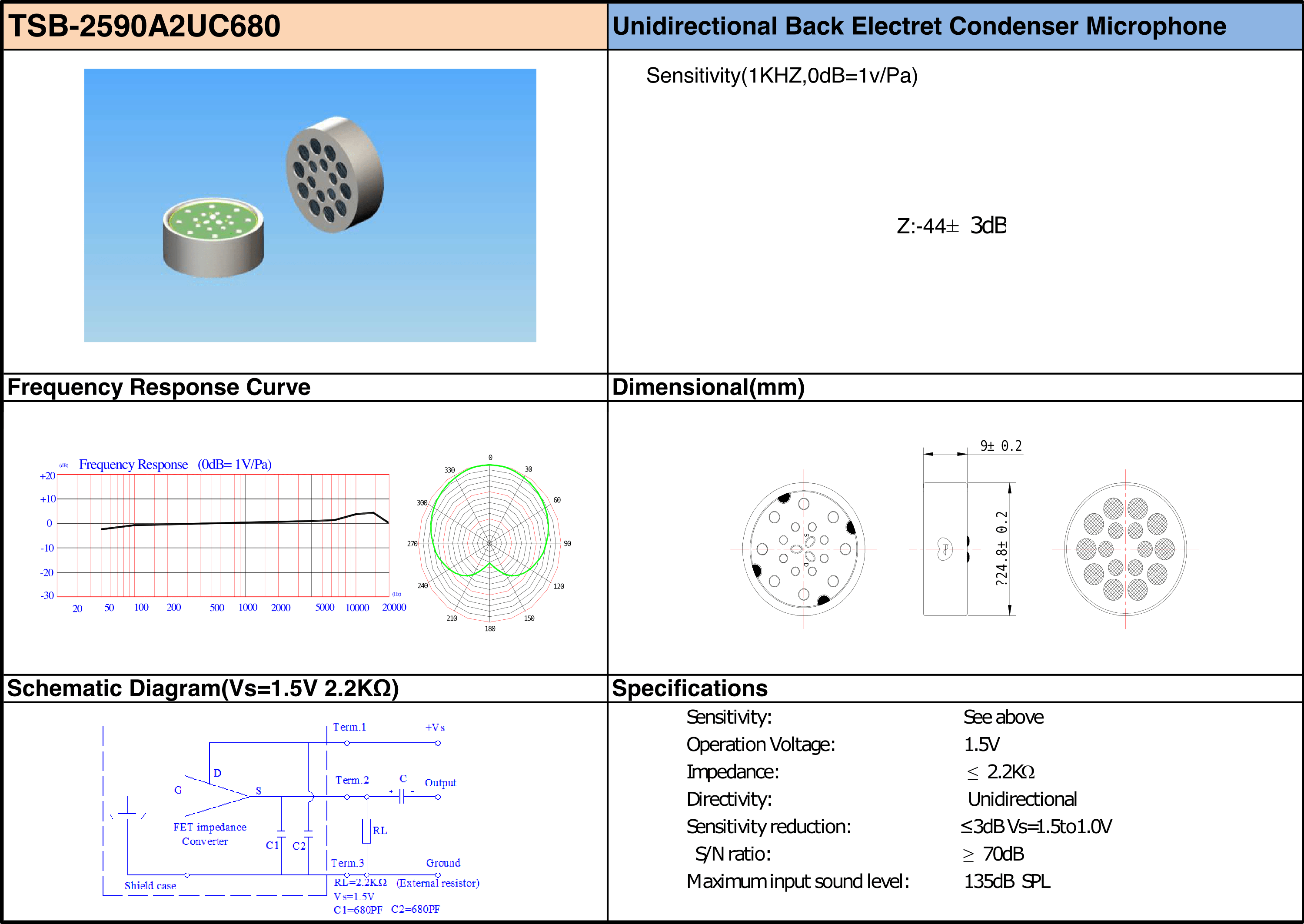Click the Frequency Response Curve section heading
The width and height of the screenshot is (1304, 924).
[159, 387]
